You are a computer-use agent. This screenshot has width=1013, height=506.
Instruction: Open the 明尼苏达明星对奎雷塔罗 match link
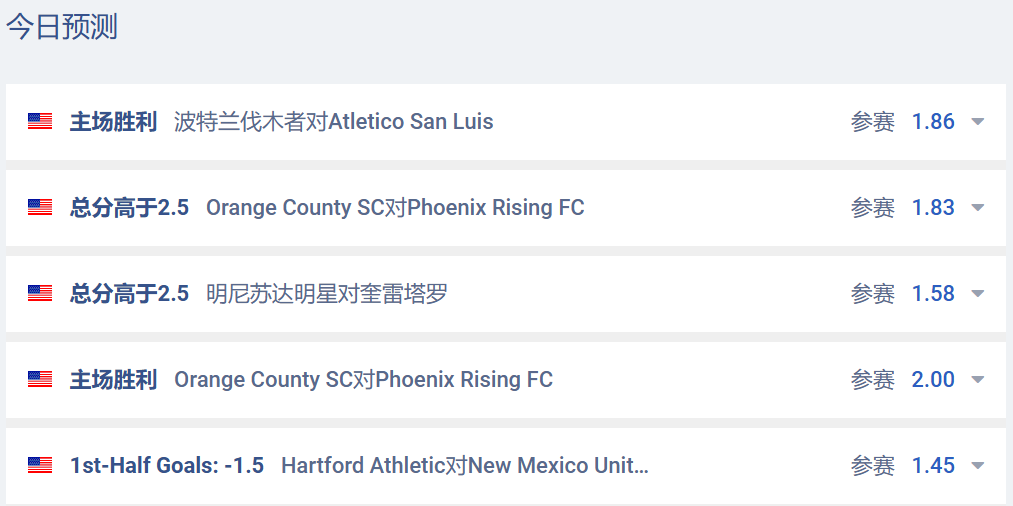[x=327, y=294]
